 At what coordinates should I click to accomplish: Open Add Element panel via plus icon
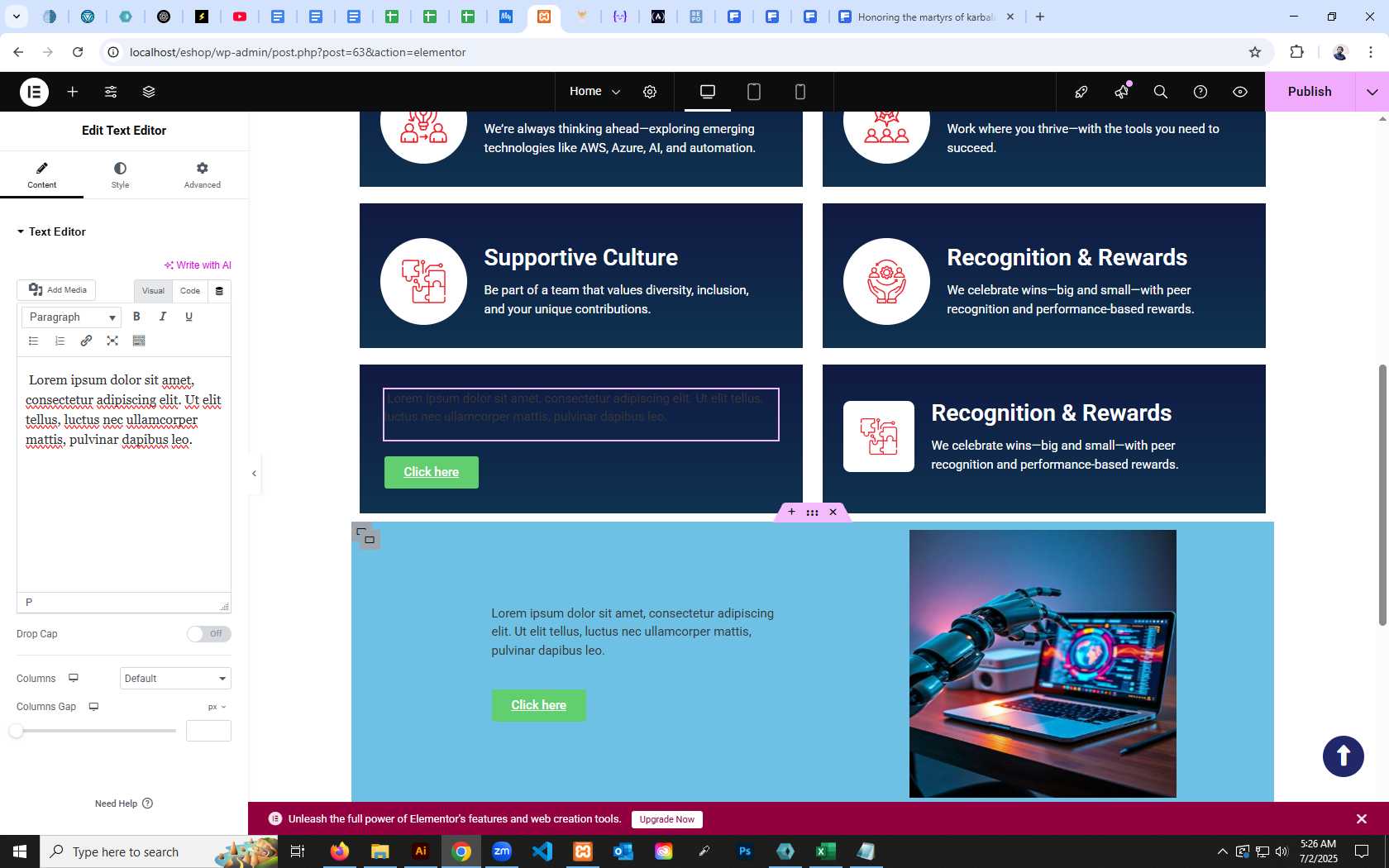coord(73,92)
